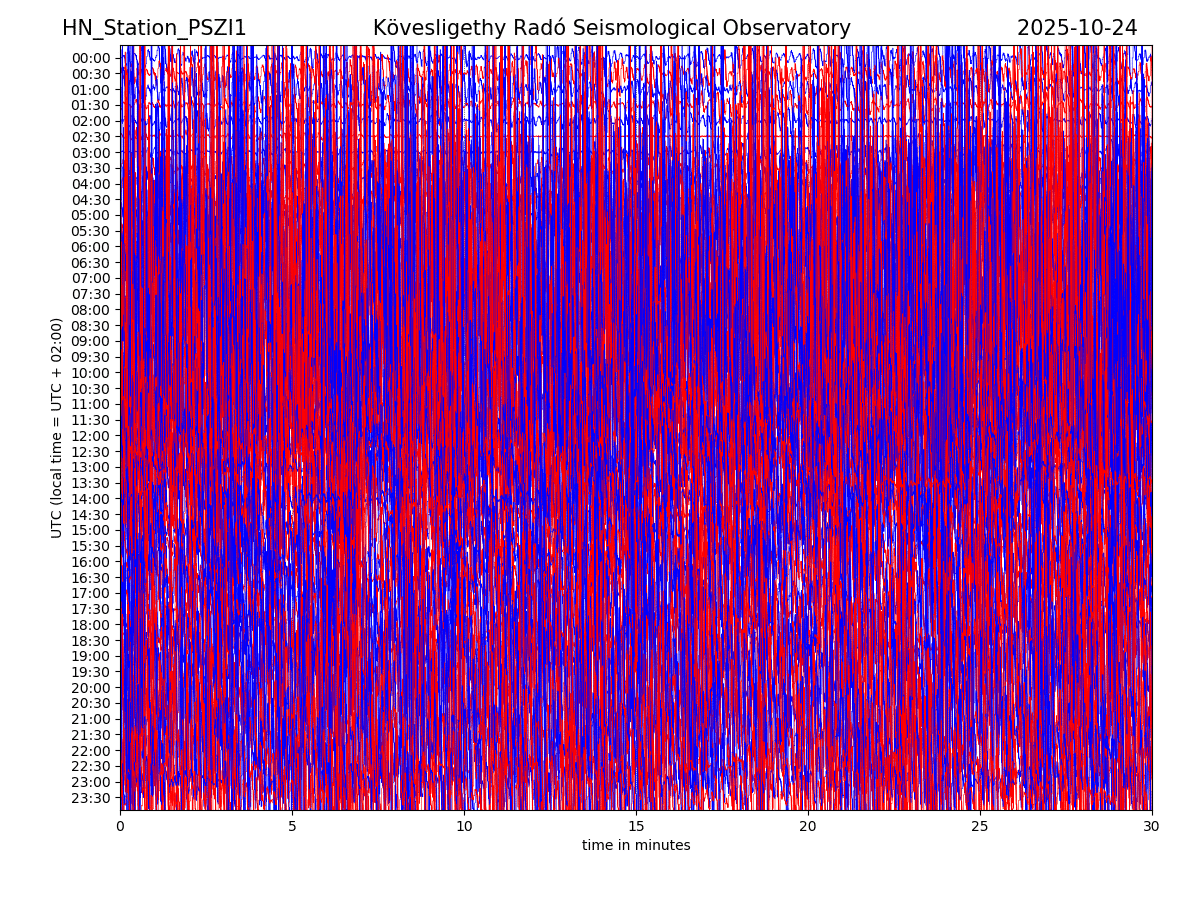This screenshot has width=1200, height=900.
Task: Click the 5 minute x-axis tick
Action: [x=292, y=826]
